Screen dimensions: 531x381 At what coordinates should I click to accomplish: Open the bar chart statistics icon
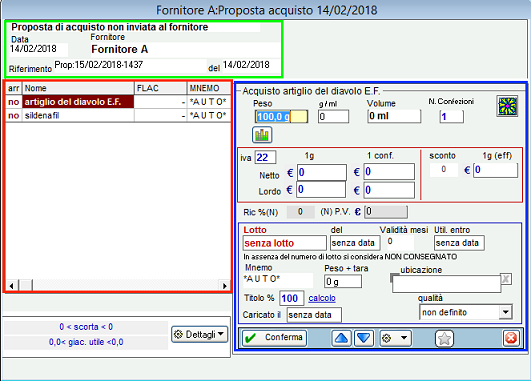click(262, 135)
